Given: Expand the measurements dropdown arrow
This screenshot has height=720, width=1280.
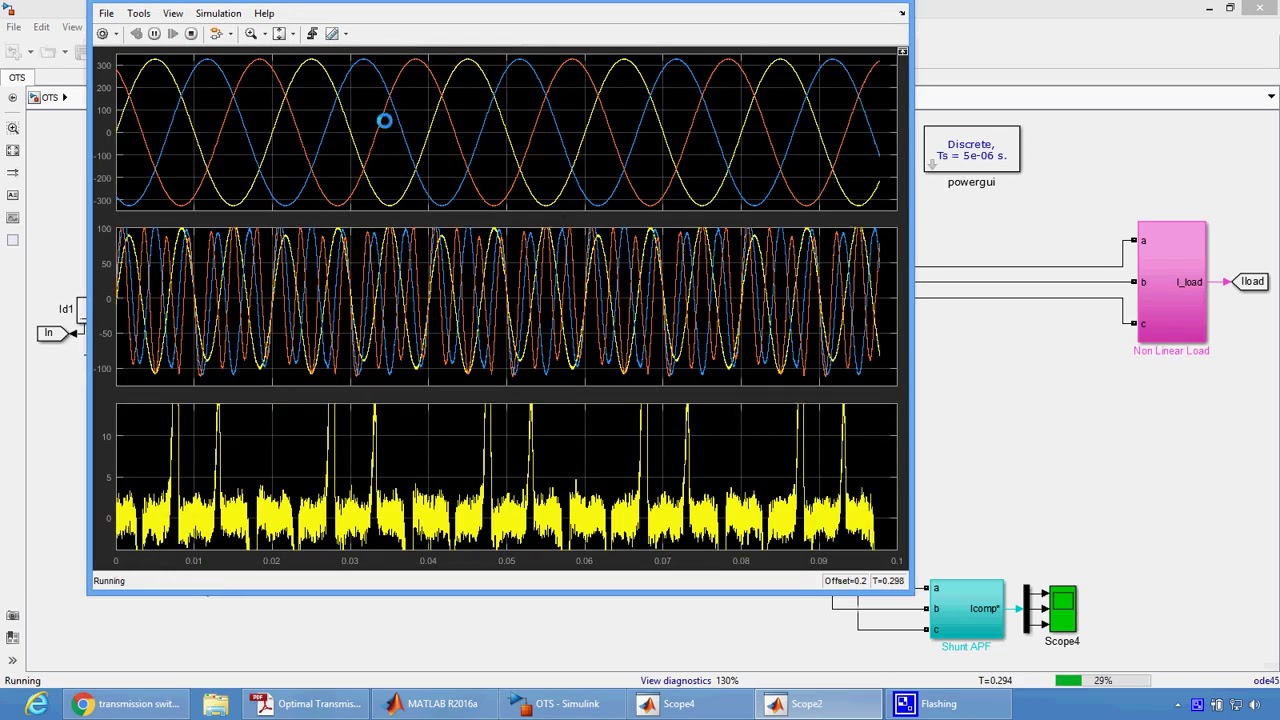Looking at the screenshot, I should pos(346,34).
